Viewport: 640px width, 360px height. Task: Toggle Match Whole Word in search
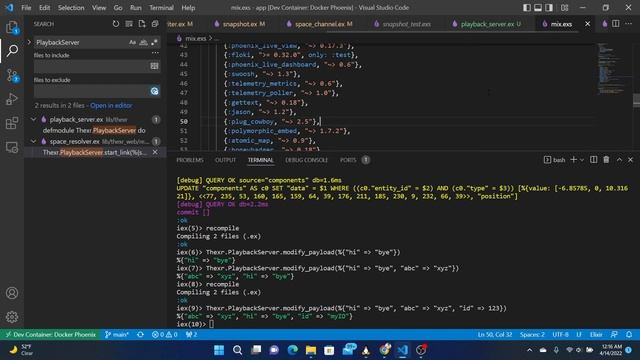143,42
